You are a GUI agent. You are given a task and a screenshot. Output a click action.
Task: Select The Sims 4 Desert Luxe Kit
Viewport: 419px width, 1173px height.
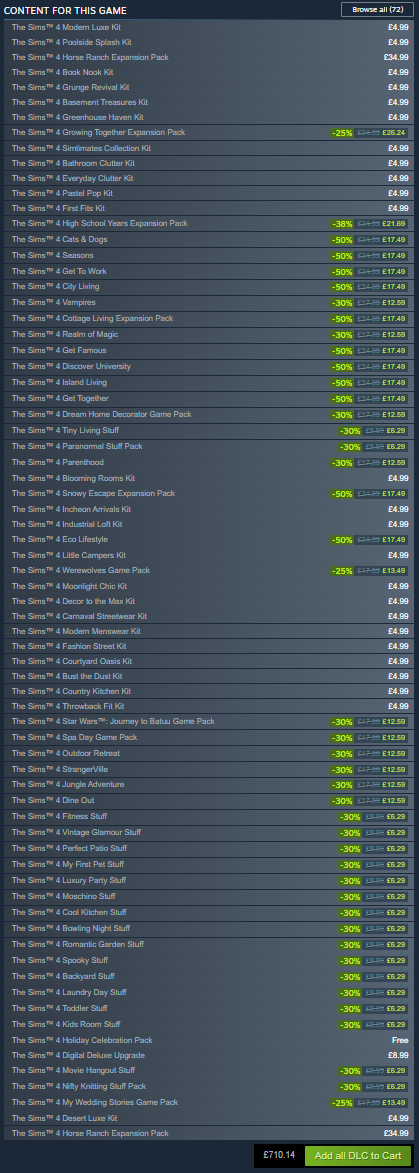[210, 1118]
